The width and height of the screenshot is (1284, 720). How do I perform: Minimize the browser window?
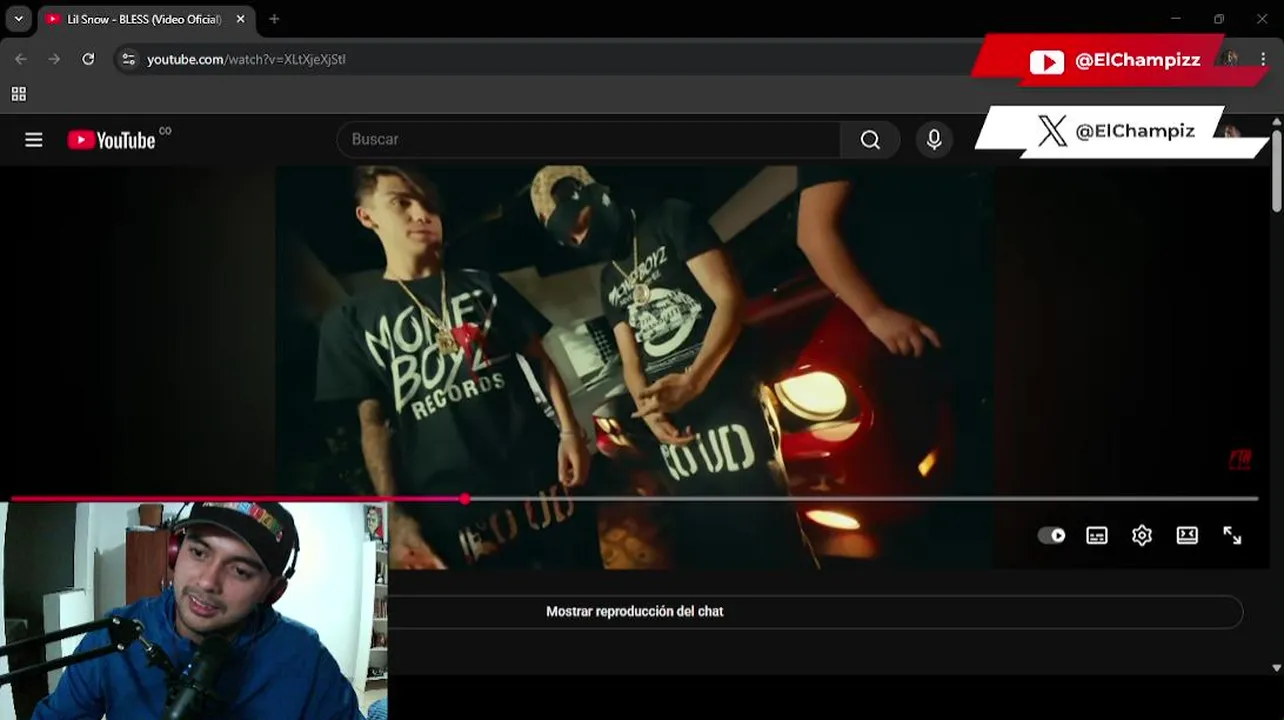tap(1176, 19)
